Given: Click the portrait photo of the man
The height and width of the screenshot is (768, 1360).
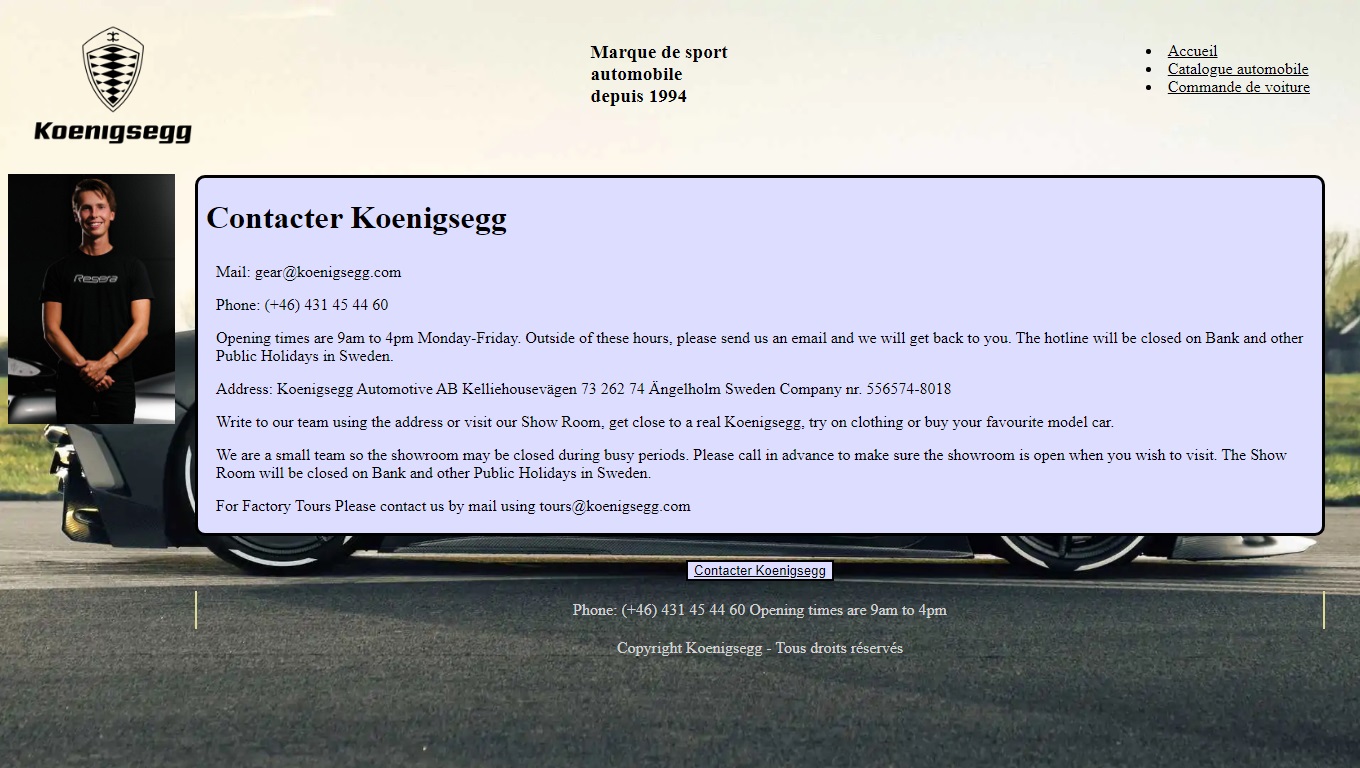Looking at the screenshot, I should [91, 299].
